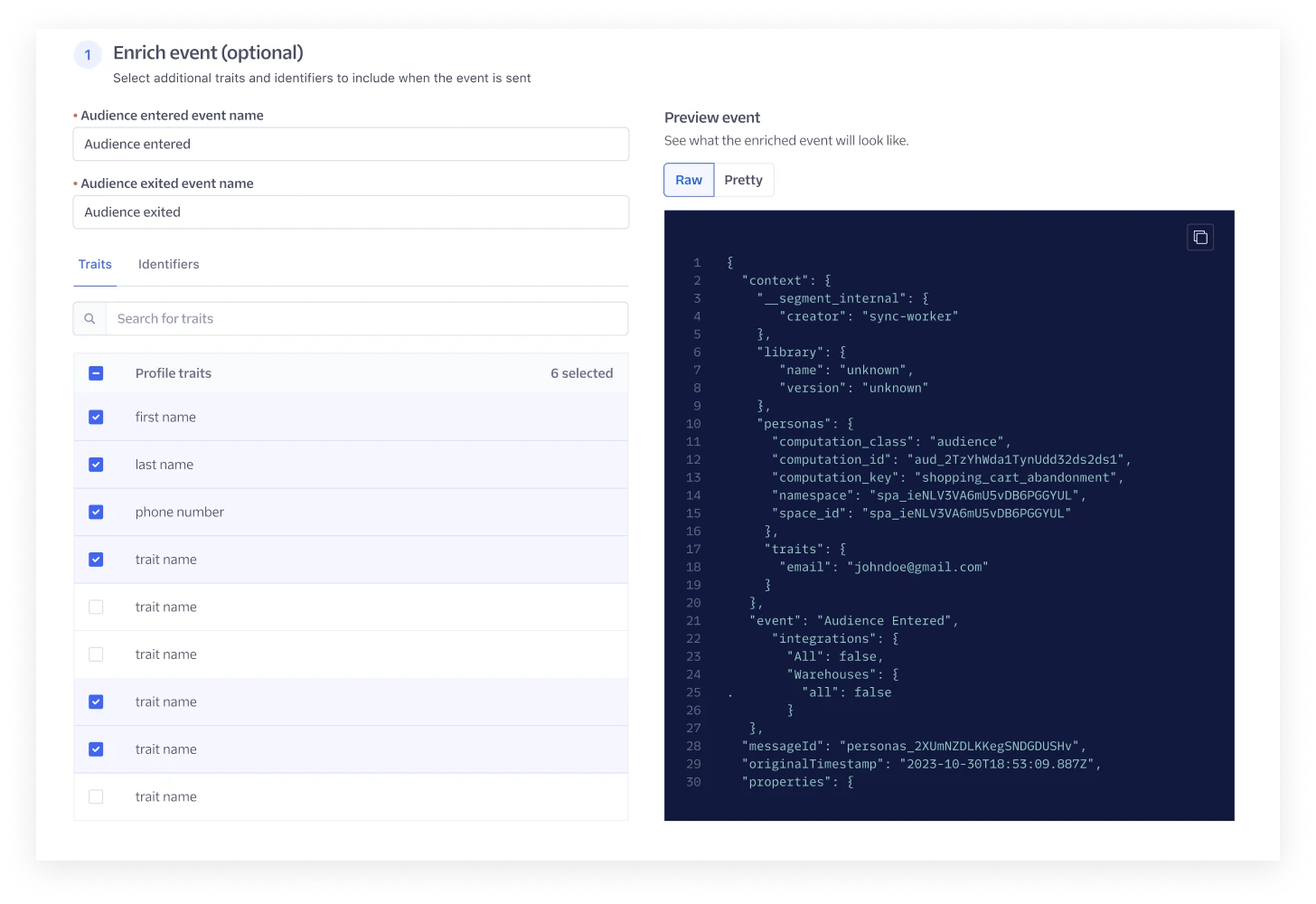The image size is (1316, 904).
Task: Click the 'Enrich event (optional)' heading
Action: pyautogui.click(x=208, y=52)
